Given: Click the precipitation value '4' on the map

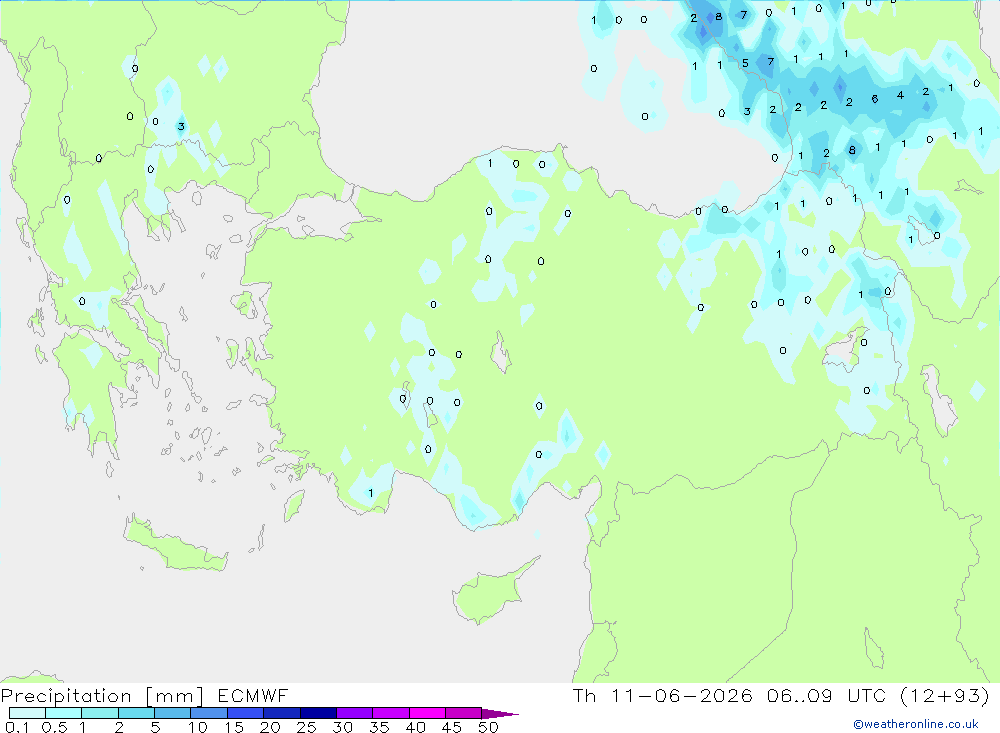Looking at the screenshot, I should 900,95.
